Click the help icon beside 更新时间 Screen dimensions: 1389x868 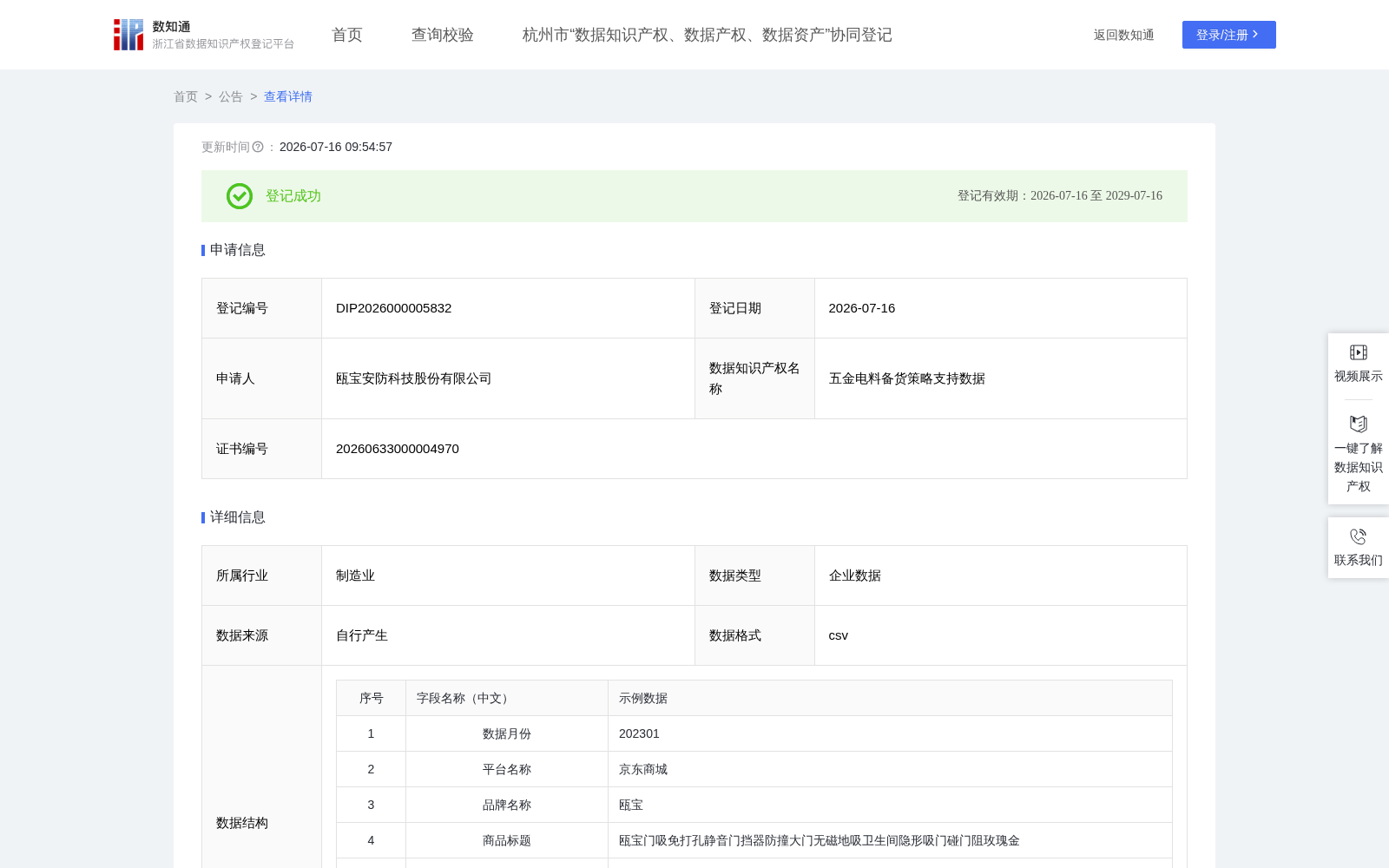point(258,147)
